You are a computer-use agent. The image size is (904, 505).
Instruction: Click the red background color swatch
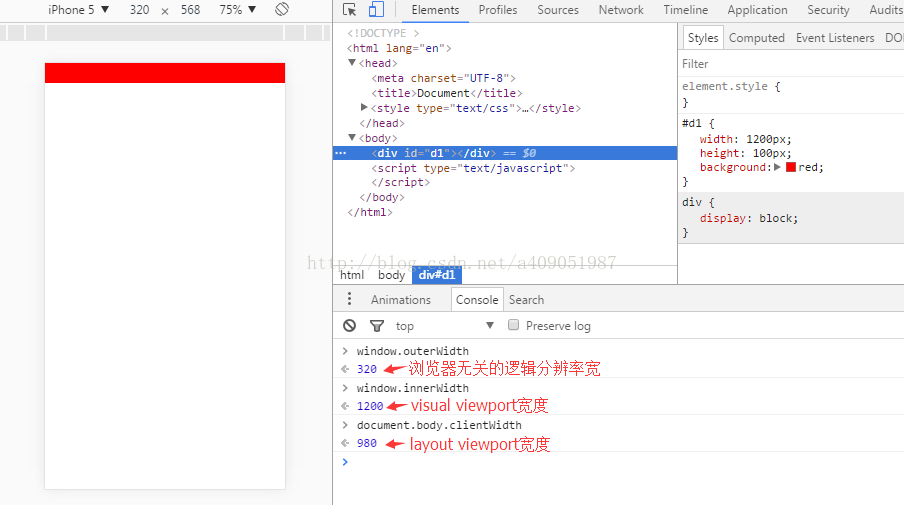790,167
